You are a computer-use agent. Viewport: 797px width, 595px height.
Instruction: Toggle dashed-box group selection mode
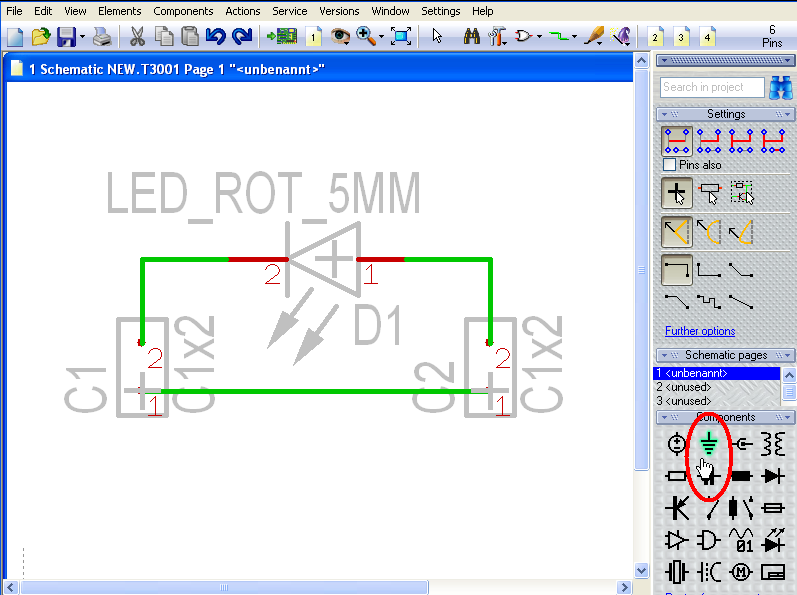742,193
